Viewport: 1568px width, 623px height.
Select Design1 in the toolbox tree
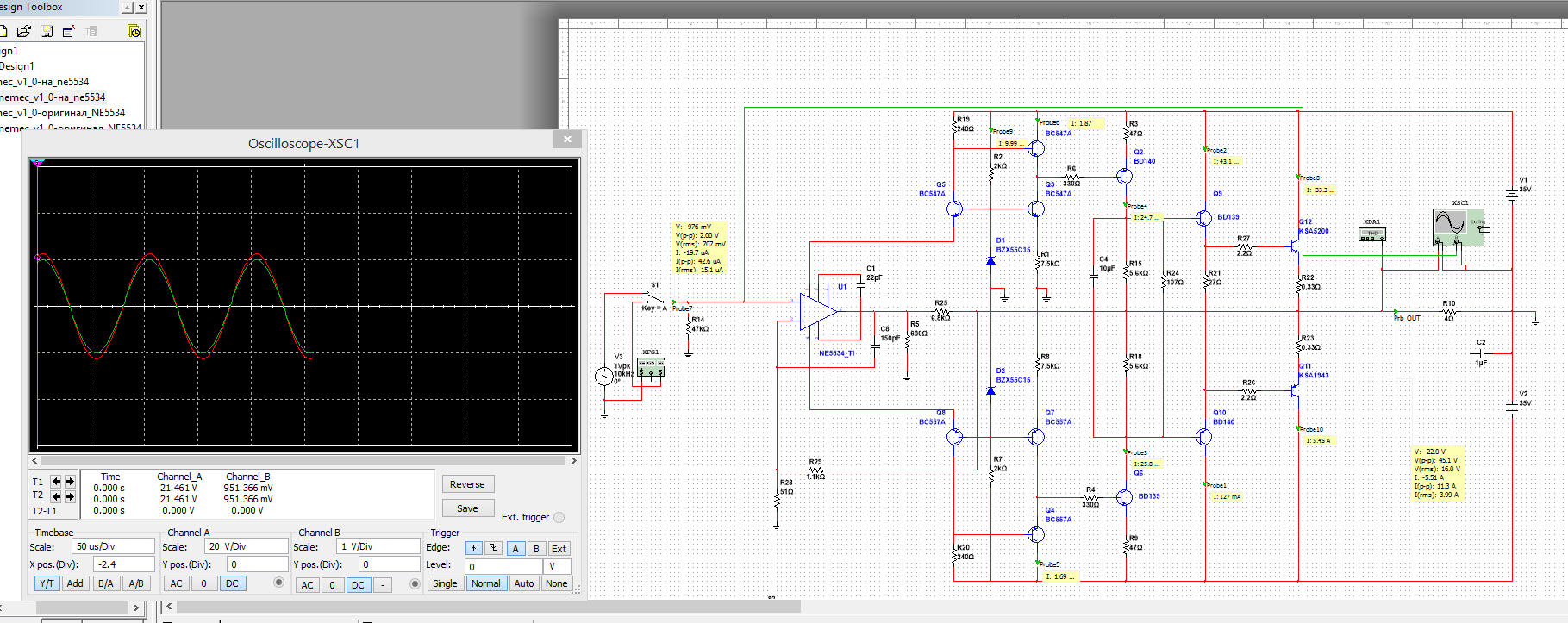click(x=17, y=66)
